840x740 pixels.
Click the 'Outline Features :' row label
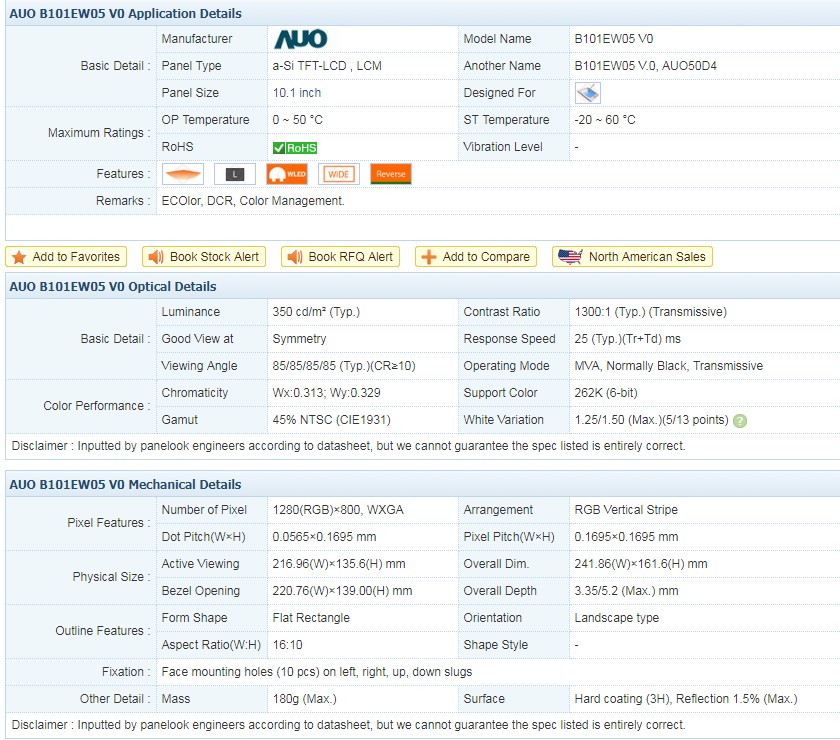(x=103, y=631)
